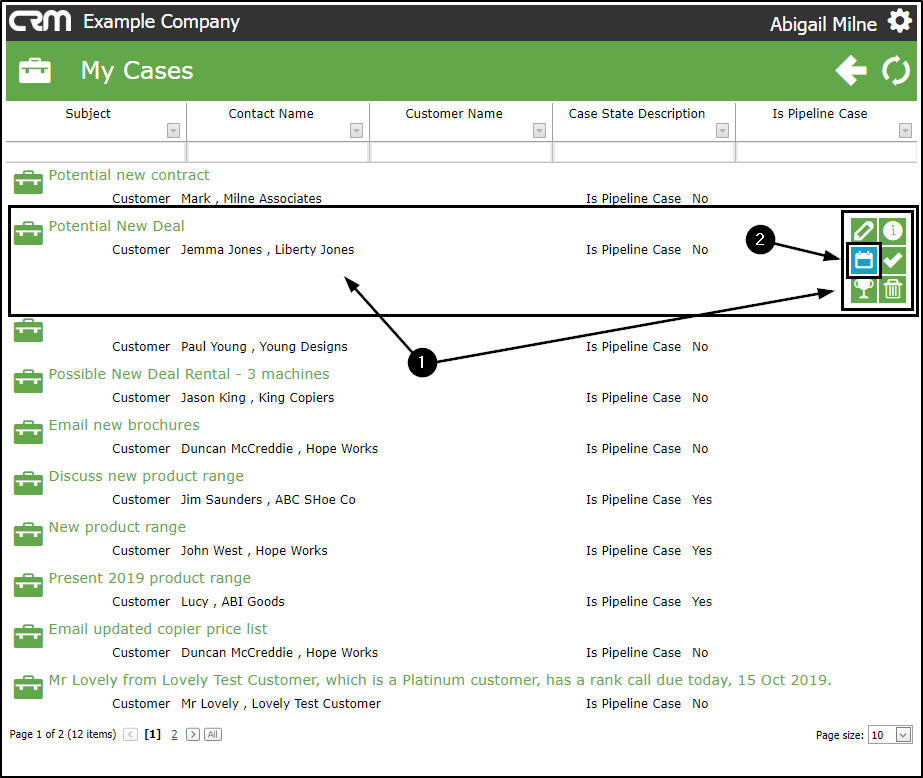
Task: Sort by the Case State Description column header
Action: click(x=637, y=114)
